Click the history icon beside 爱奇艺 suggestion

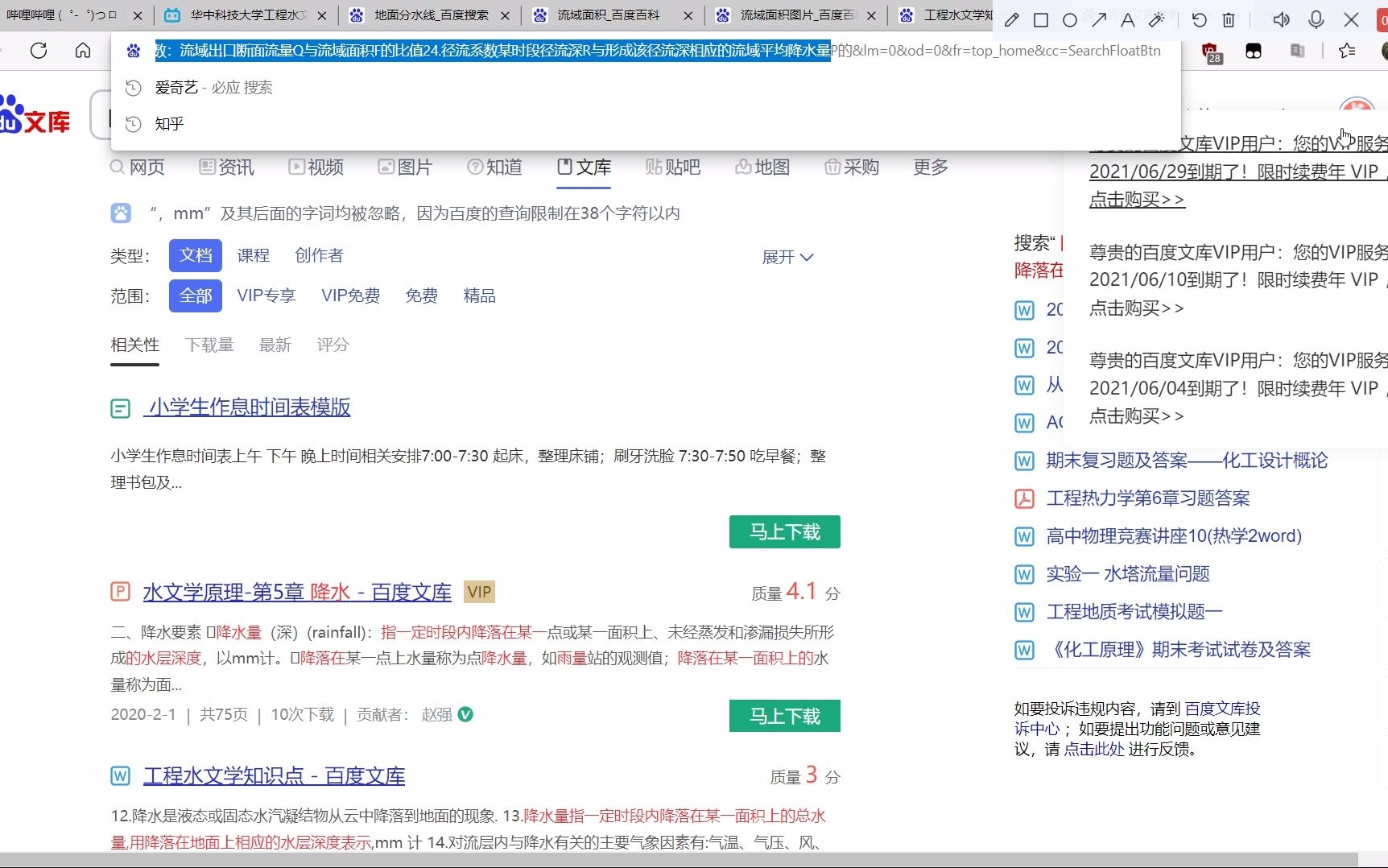[x=134, y=87]
